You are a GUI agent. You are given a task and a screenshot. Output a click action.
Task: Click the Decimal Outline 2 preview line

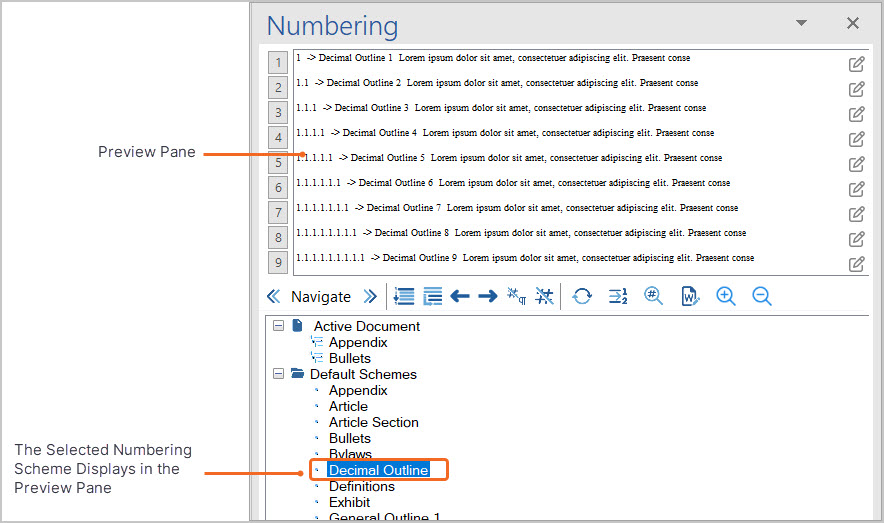point(497,83)
